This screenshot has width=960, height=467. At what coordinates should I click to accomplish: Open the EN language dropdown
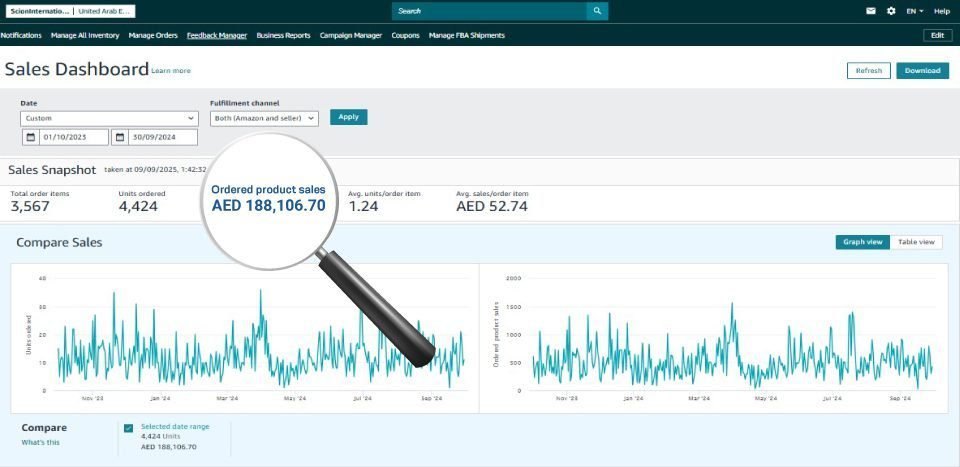[914, 11]
